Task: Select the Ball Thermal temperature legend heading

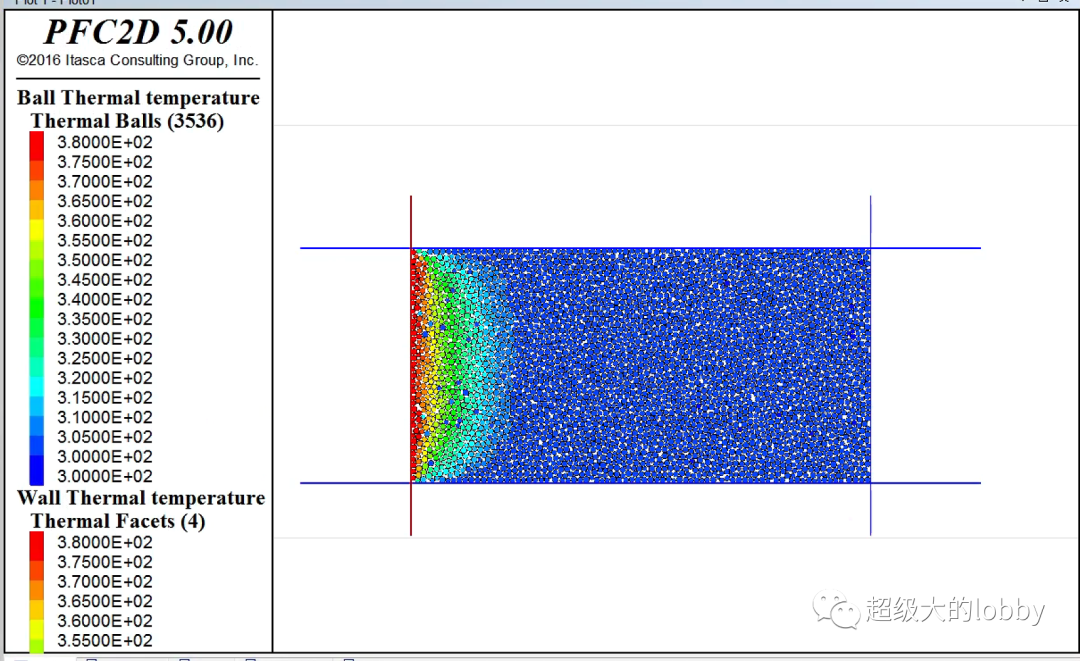Action: pyautogui.click(x=138, y=98)
